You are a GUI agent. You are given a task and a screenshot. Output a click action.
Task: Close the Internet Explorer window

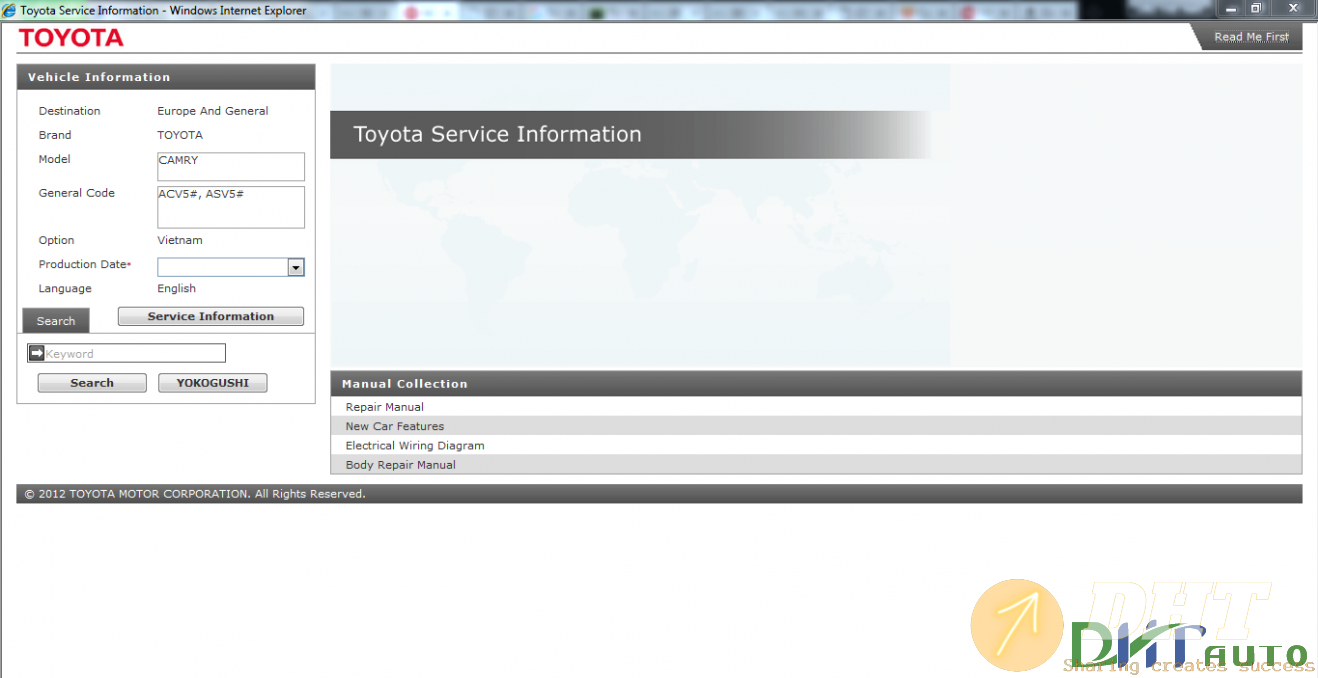coord(1292,8)
